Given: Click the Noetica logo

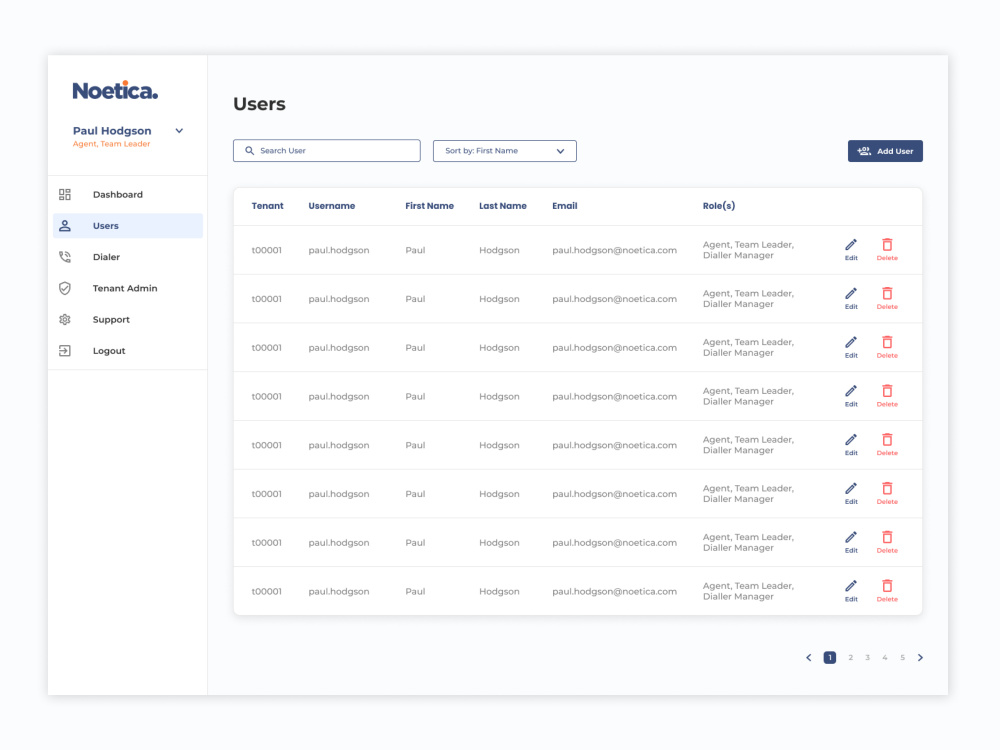Looking at the screenshot, I should (x=115, y=91).
